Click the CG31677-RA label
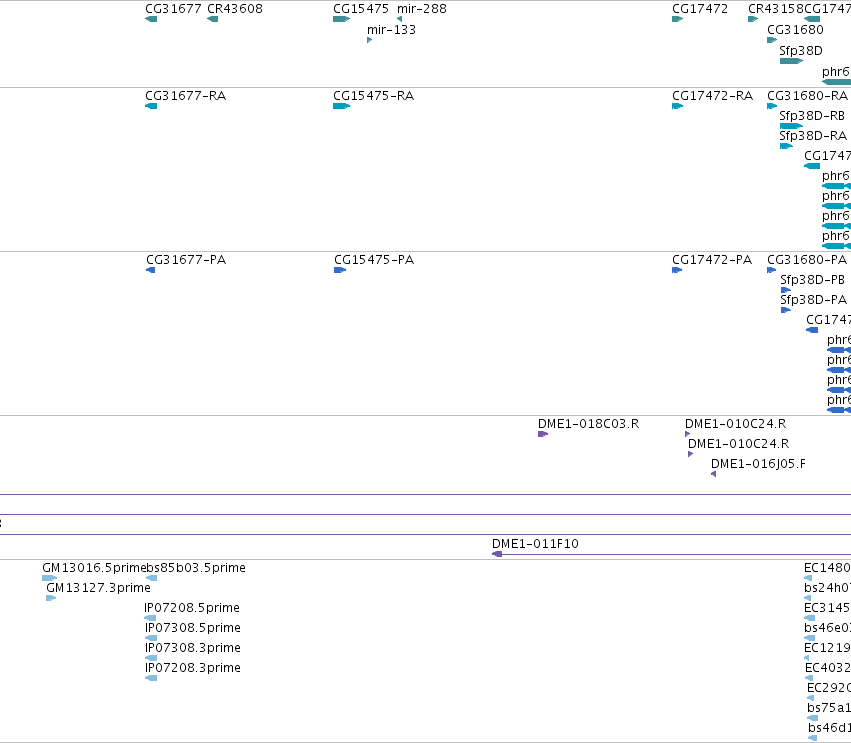This screenshot has height=743, width=851. 186,96
